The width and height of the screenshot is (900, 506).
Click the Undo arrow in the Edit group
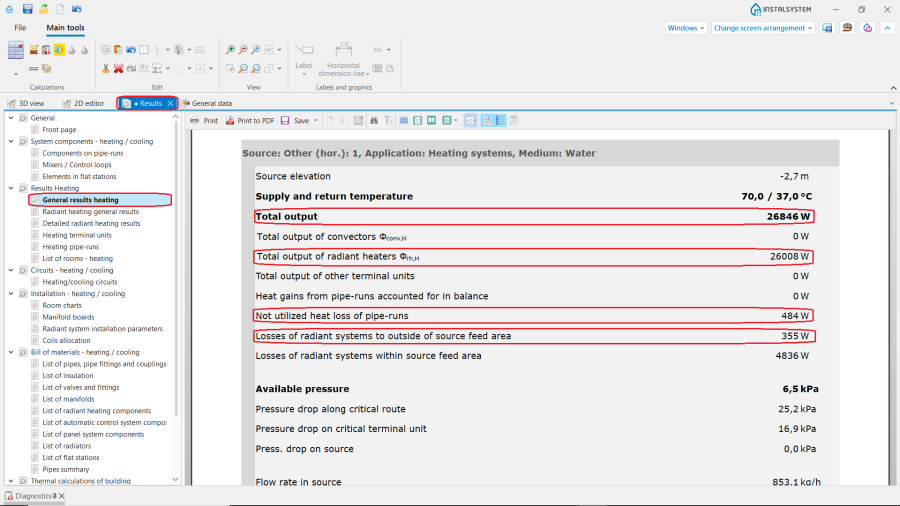click(x=131, y=50)
